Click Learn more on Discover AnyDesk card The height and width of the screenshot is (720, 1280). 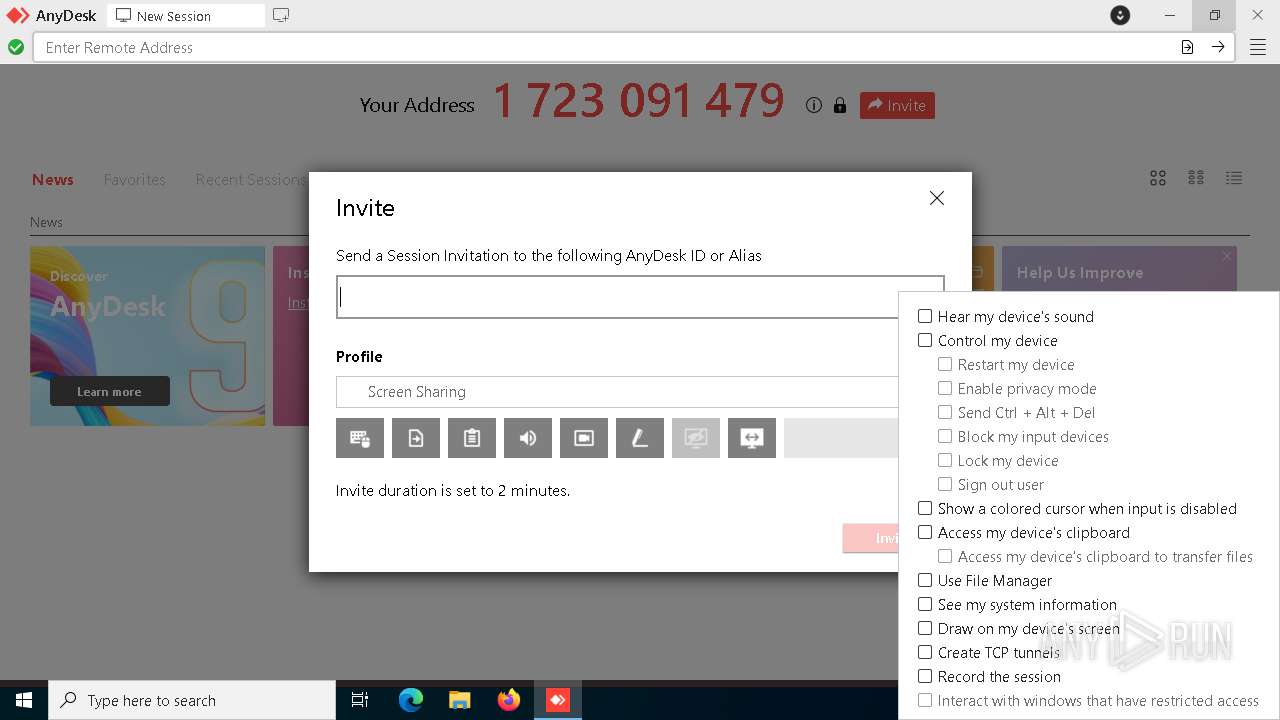click(x=110, y=391)
